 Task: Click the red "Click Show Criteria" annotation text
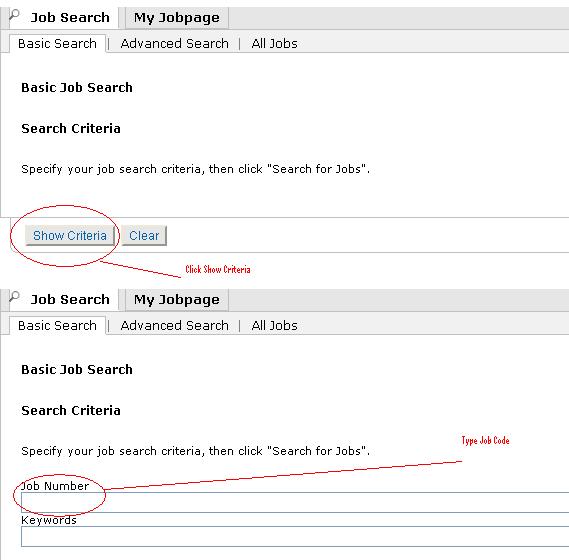click(218, 269)
